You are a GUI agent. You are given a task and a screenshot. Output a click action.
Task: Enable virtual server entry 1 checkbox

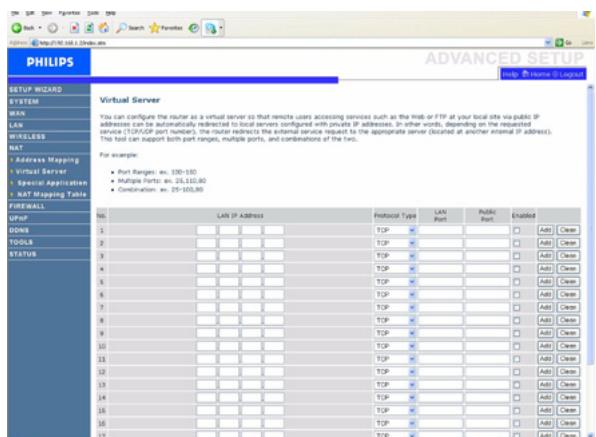[x=517, y=230]
